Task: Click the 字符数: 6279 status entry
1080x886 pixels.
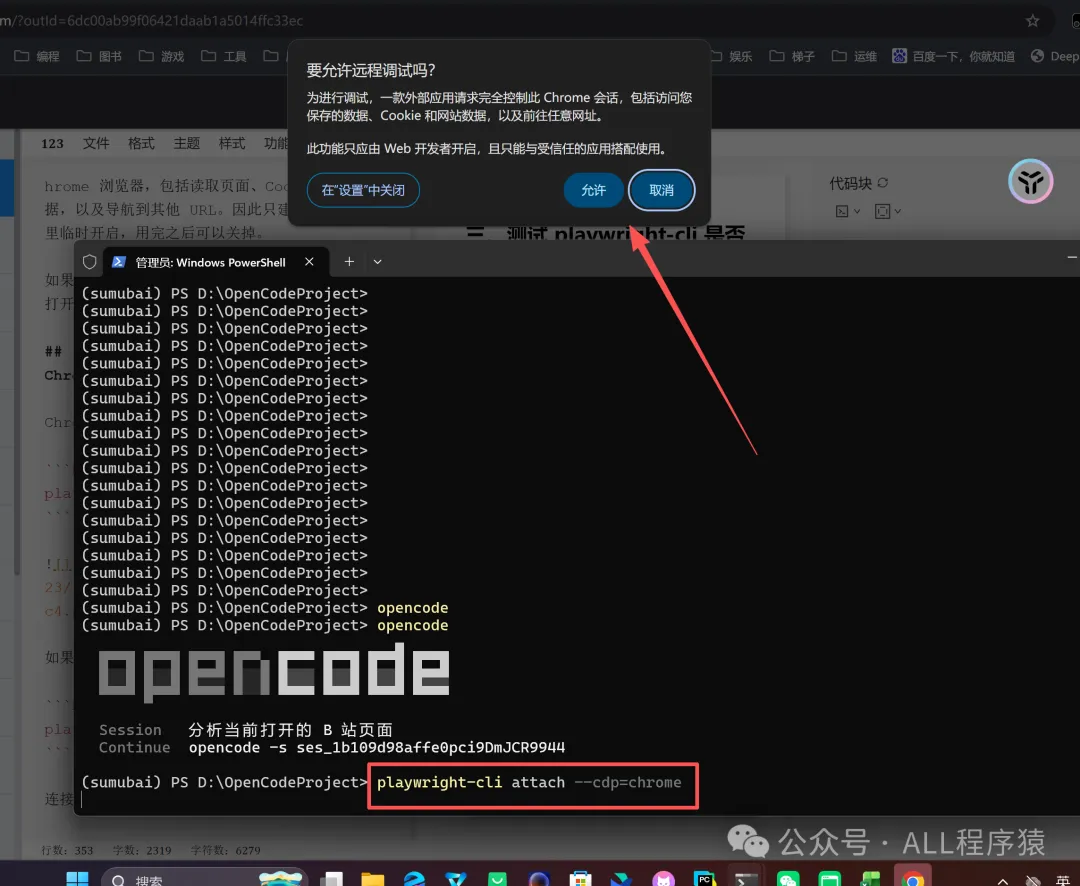Action: click(225, 850)
